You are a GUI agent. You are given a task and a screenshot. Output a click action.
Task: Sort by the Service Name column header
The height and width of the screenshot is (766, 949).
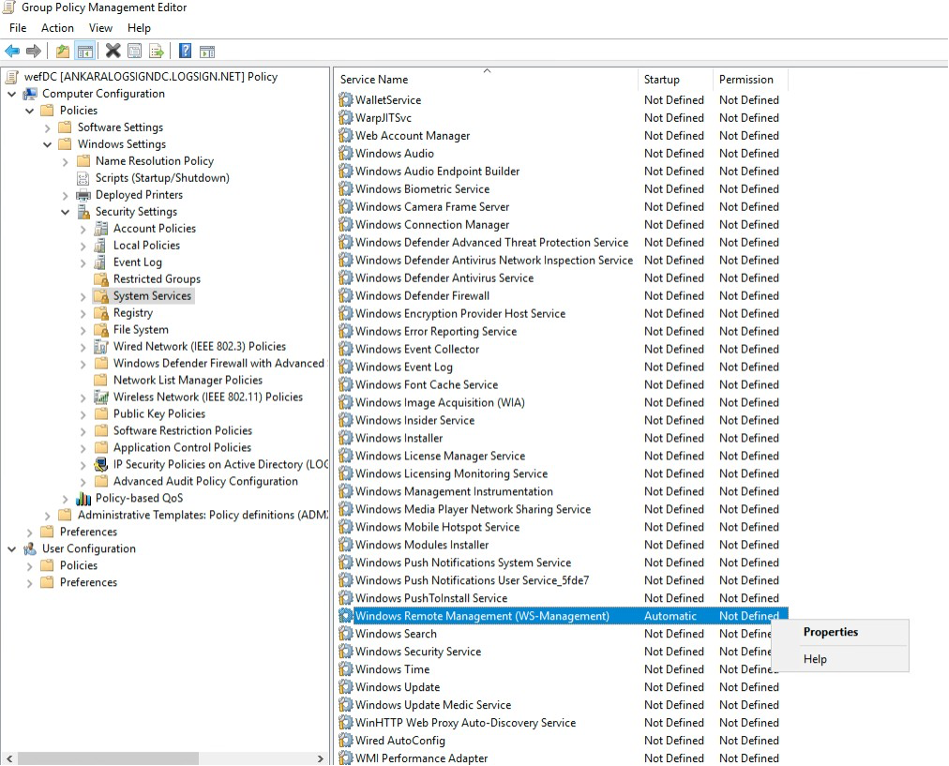point(487,79)
